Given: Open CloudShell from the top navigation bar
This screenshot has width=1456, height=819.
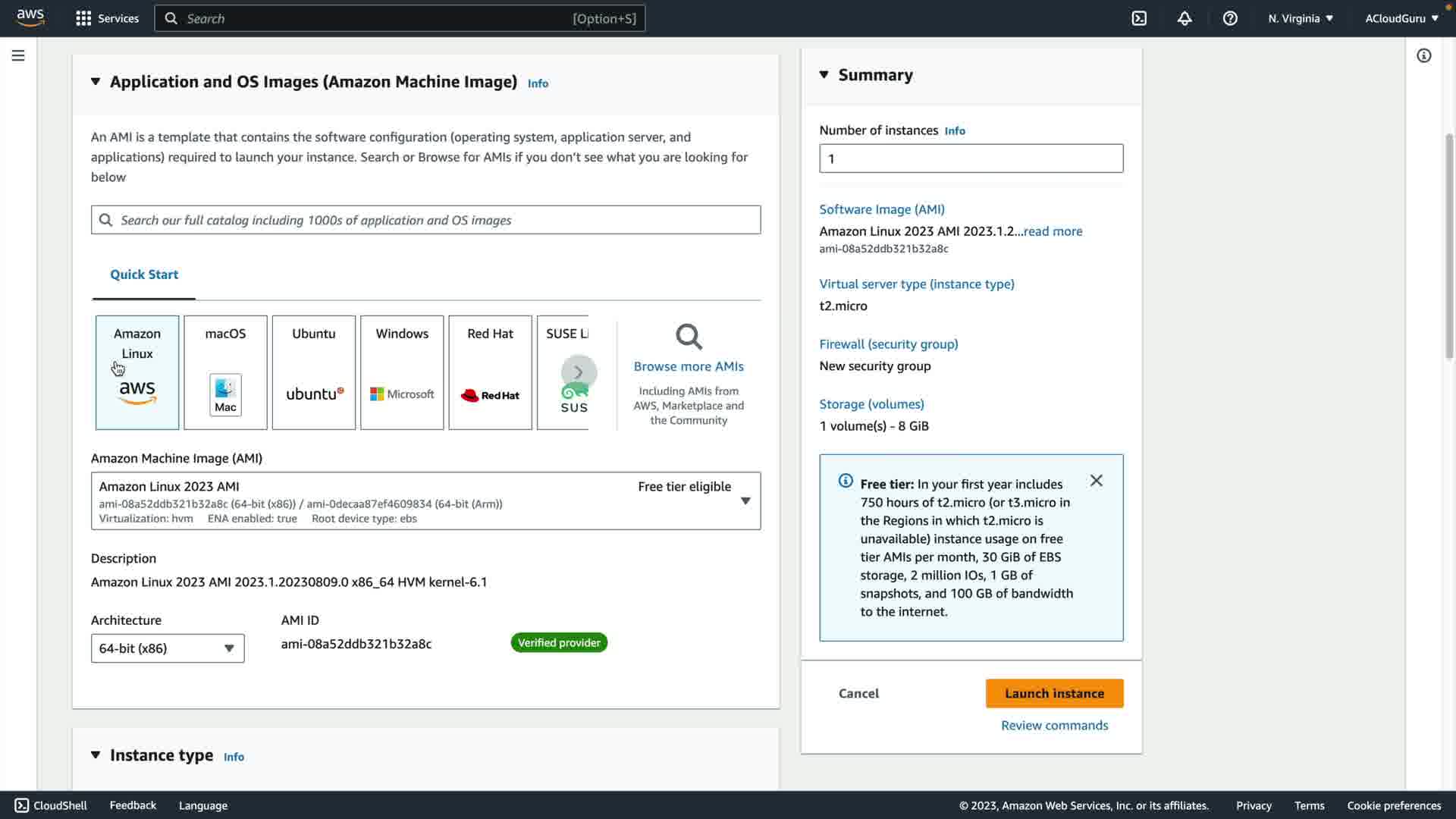Looking at the screenshot, I should point(1139,18).
